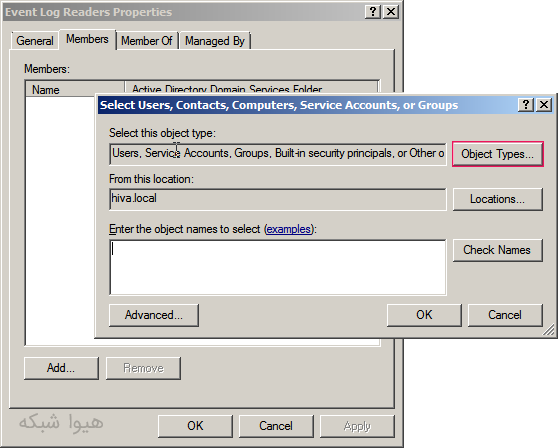558x448 pixels.
Task: Sort members by the Name column header
Action: (75, 89)
